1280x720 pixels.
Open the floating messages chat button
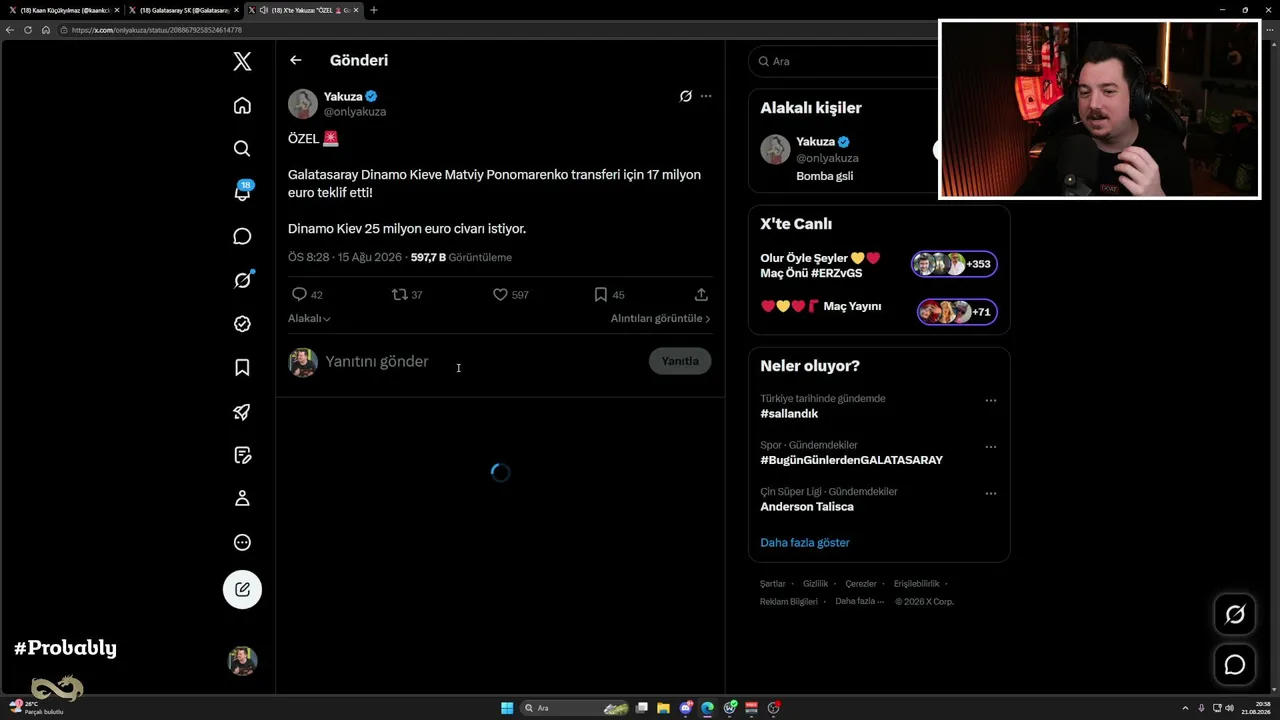[x=1235, y=665]
